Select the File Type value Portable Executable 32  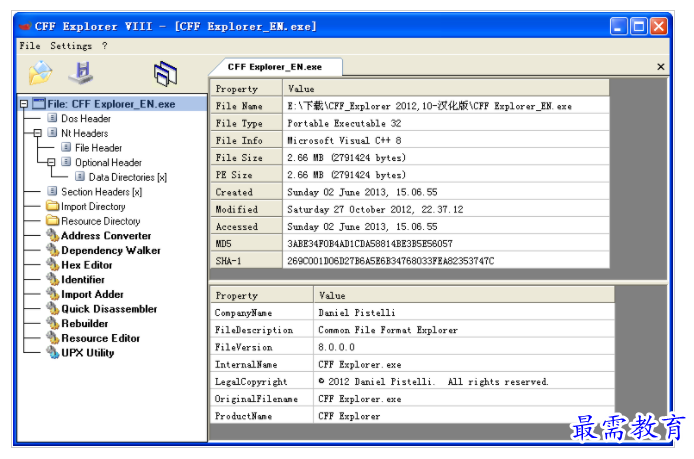344,123
